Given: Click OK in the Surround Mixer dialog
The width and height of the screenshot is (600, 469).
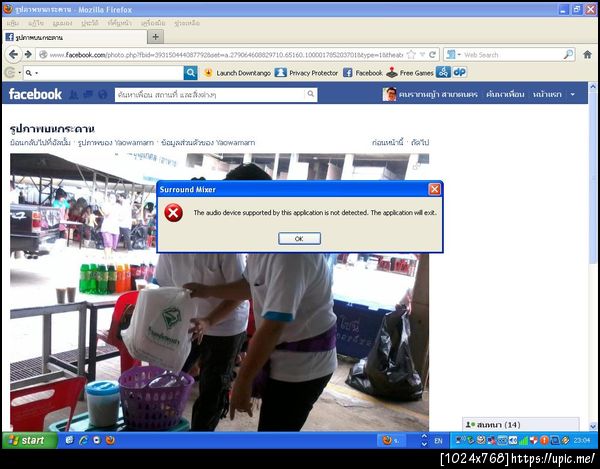Looking at the screenshot, I should point(299,238).
